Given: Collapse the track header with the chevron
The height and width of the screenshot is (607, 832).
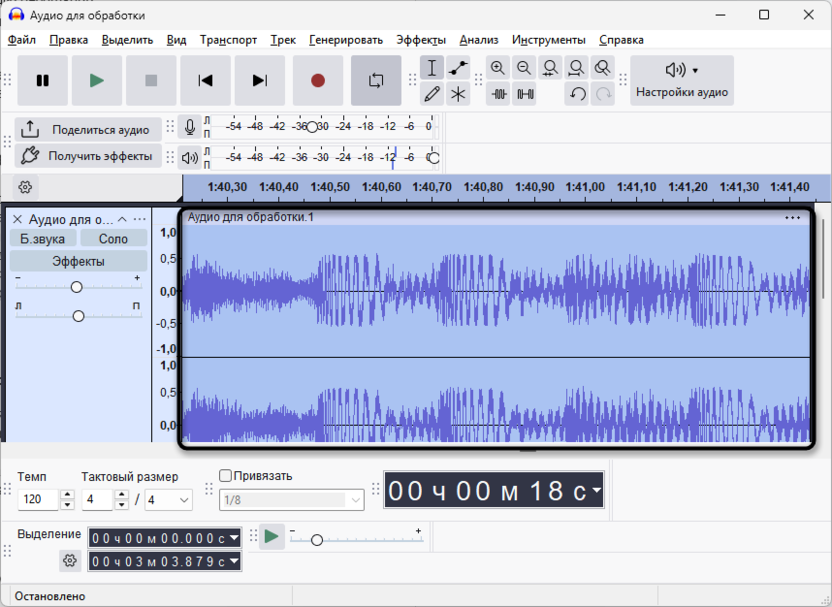Looking at the screenshot, I should 123,218.
